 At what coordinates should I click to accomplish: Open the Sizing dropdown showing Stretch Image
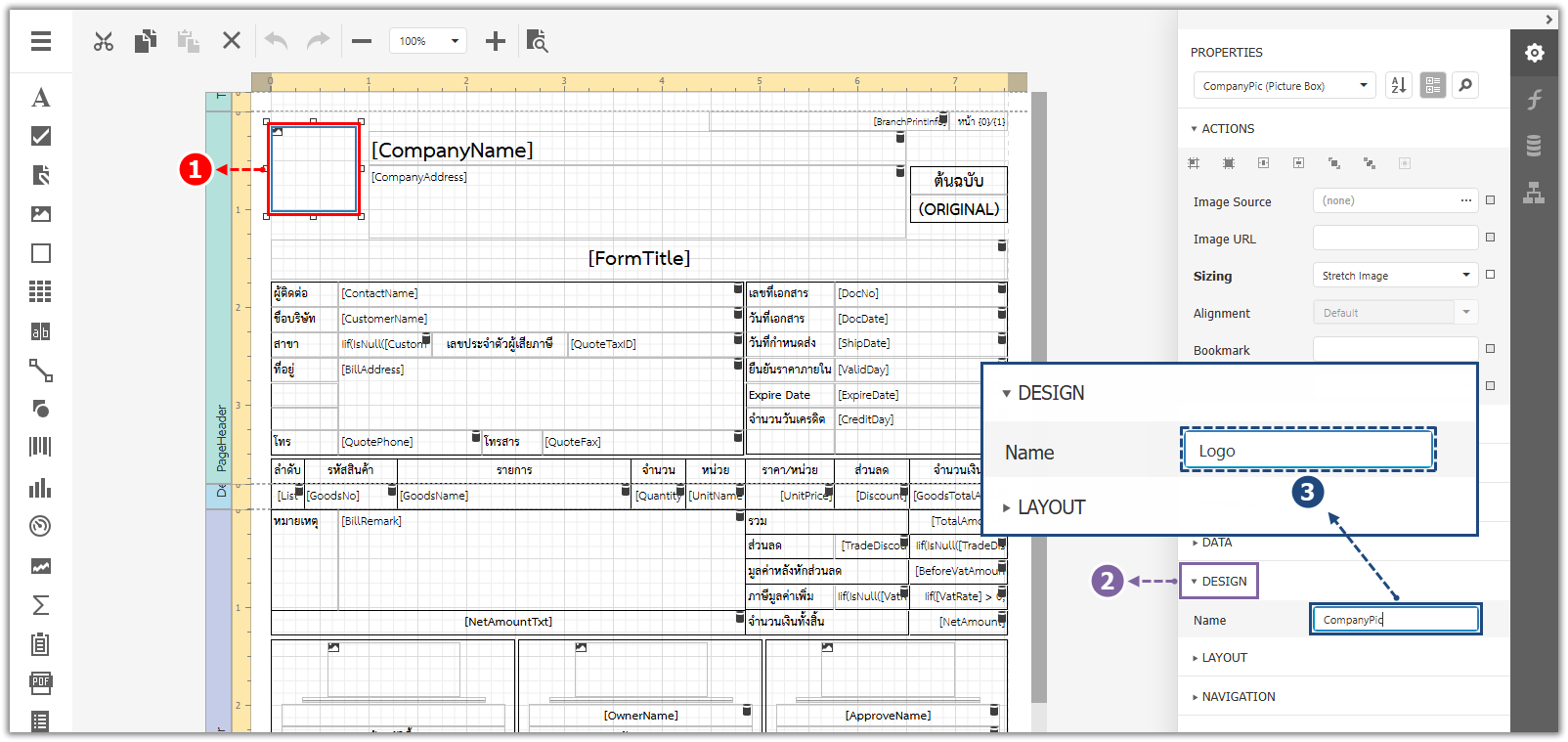click(x=1395, y=276)
